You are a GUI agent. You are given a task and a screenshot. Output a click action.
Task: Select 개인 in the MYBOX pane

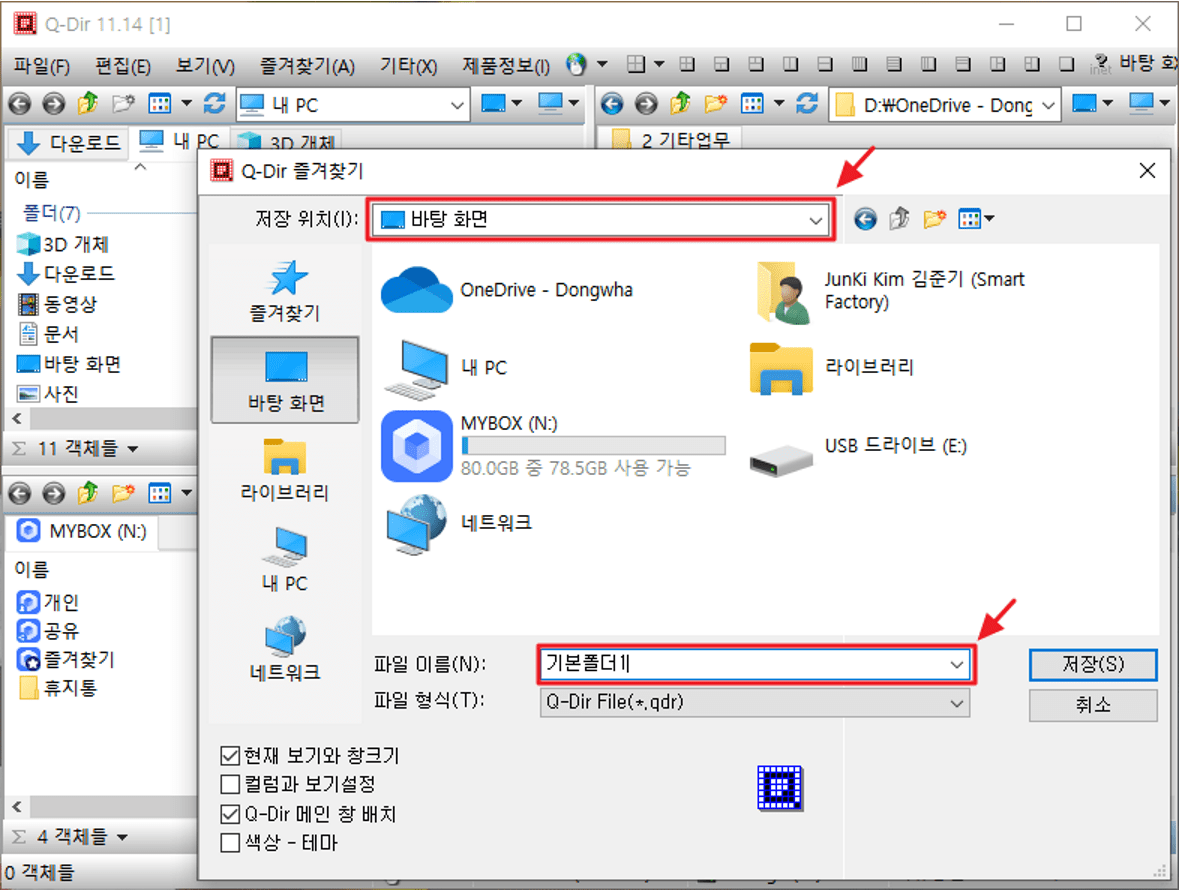pos(48,602)
